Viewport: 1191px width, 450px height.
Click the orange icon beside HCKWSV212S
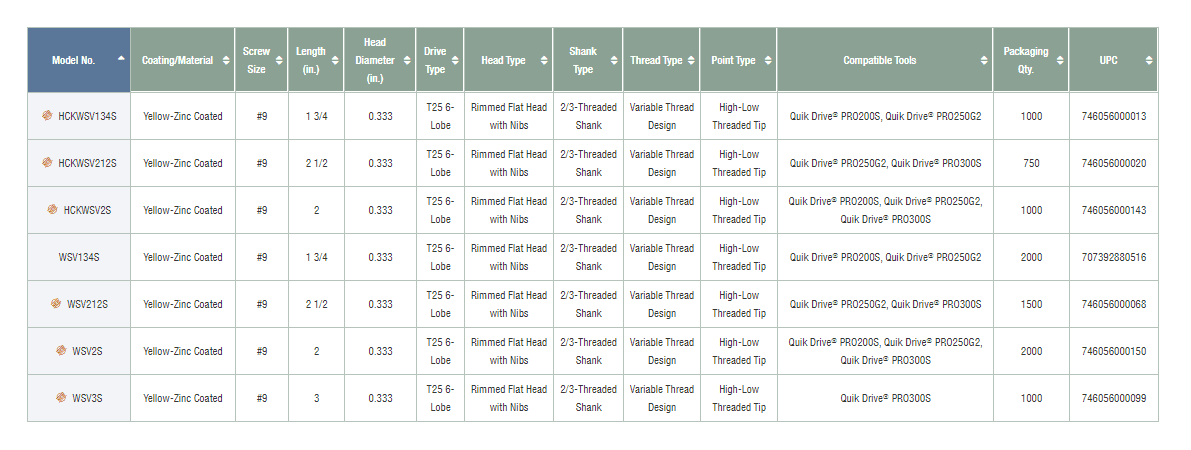[x=47, y=162]
